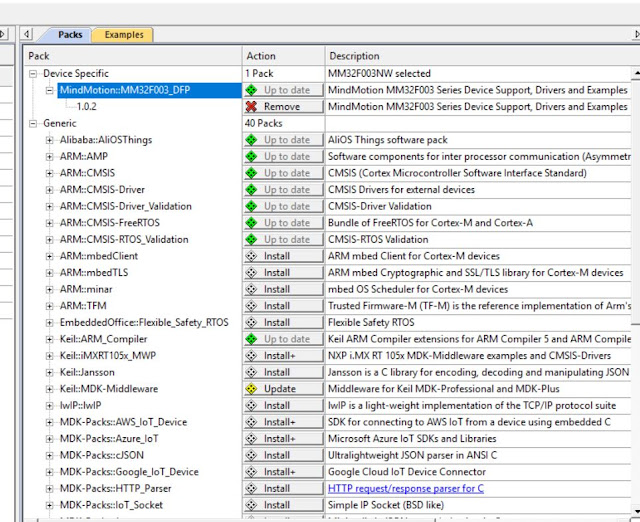This screenshot has width=640, height=522.
Task: Expand the Keil::MDK-Middleware pack
Action: click(x=49, y=389)
